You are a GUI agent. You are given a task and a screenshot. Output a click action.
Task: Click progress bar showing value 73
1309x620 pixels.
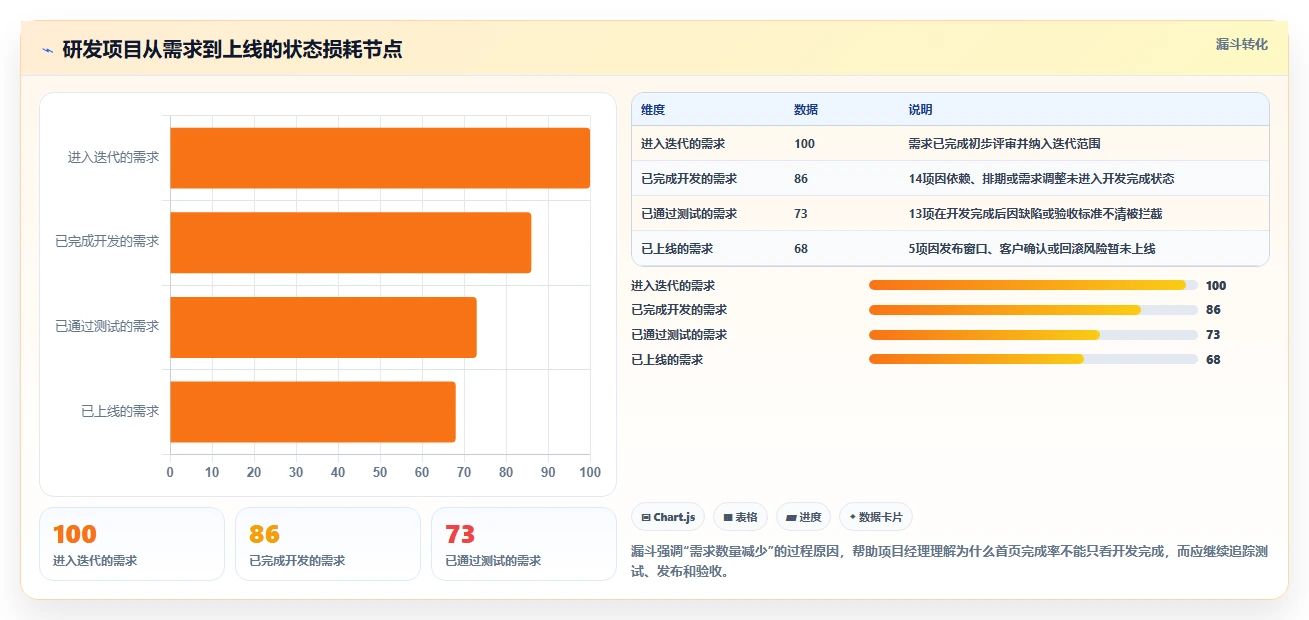1033,335
